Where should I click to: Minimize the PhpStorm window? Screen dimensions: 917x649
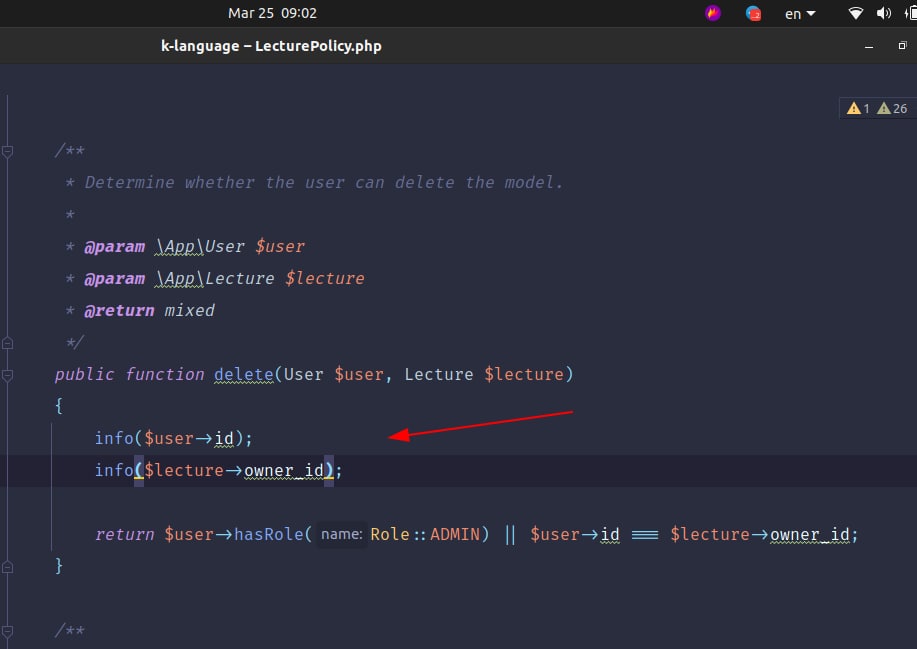869,46
